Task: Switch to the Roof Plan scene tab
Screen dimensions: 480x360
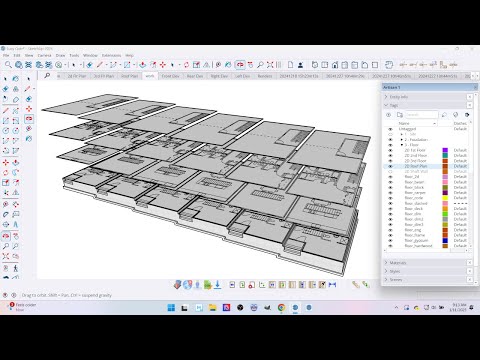Action: pos(129,76)
